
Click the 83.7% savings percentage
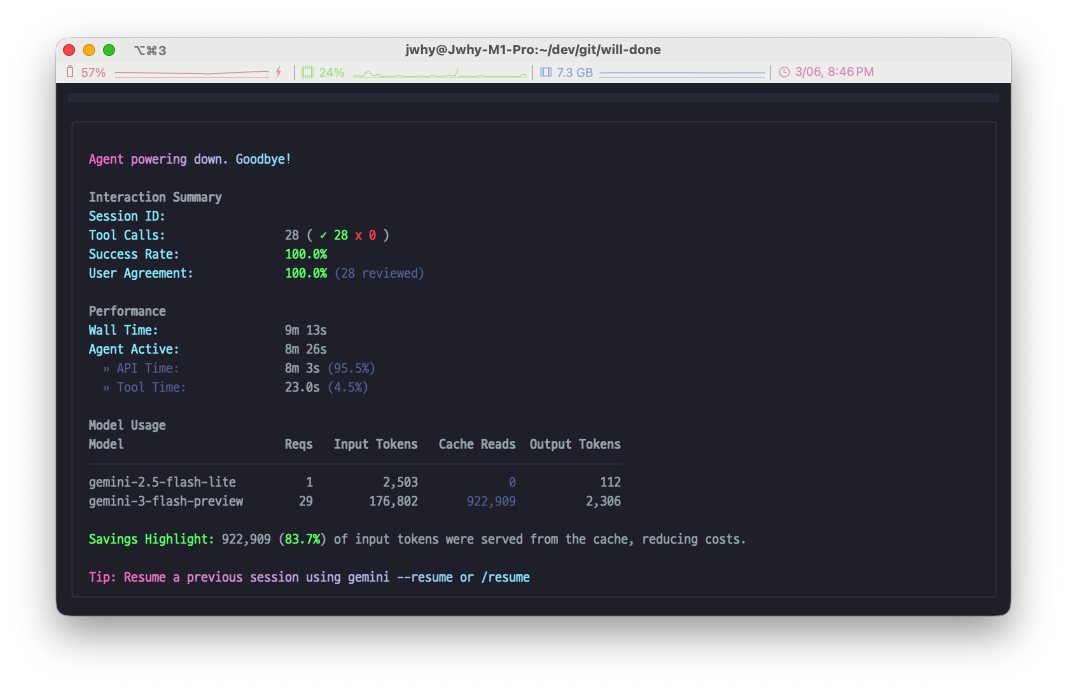click(302, 540)
